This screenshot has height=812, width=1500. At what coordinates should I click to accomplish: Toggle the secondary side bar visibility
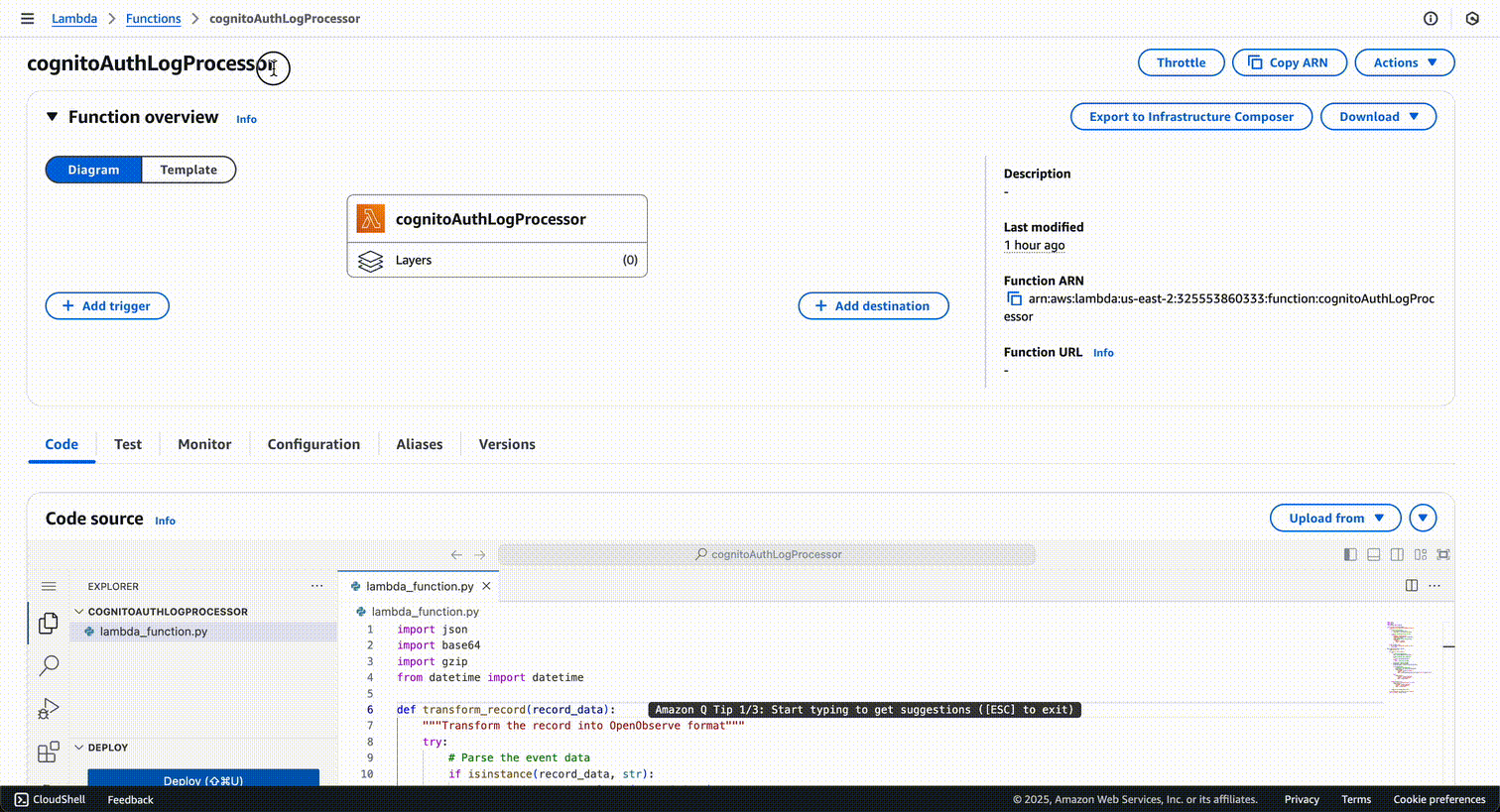coord(1397,554)
